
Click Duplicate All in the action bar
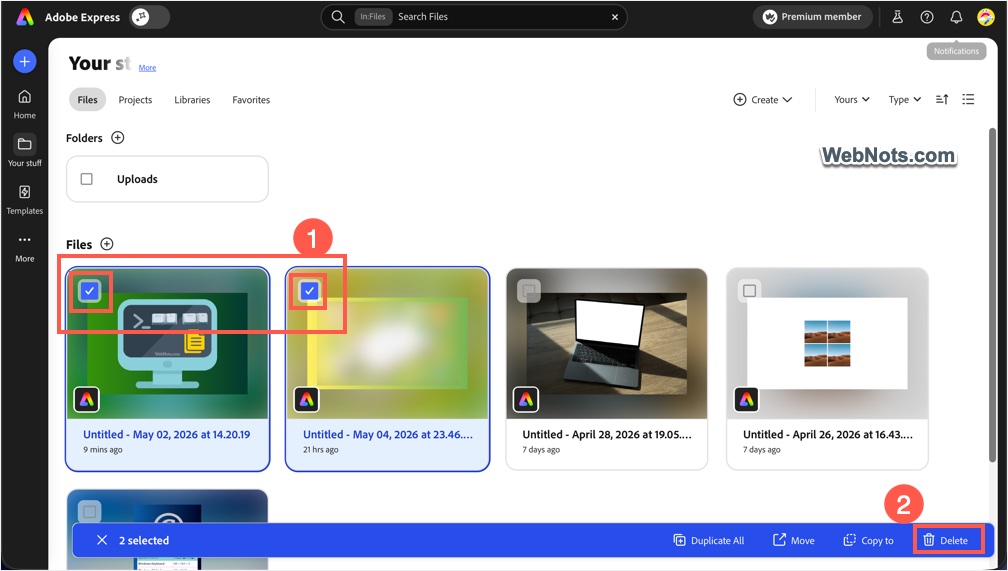(x=708, y=540)
